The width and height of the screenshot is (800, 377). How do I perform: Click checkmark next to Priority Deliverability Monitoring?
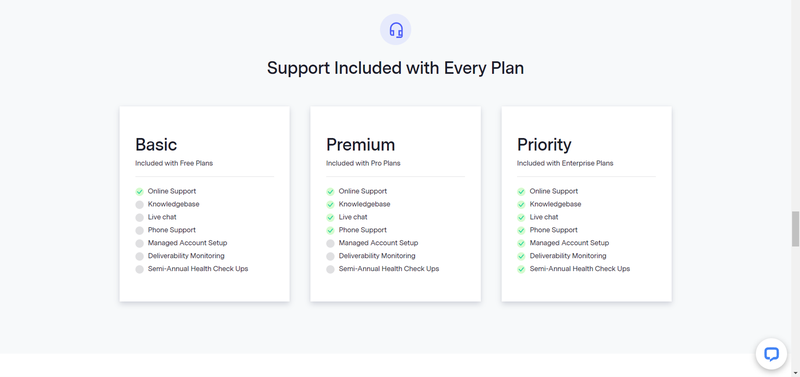coord(521,256)
